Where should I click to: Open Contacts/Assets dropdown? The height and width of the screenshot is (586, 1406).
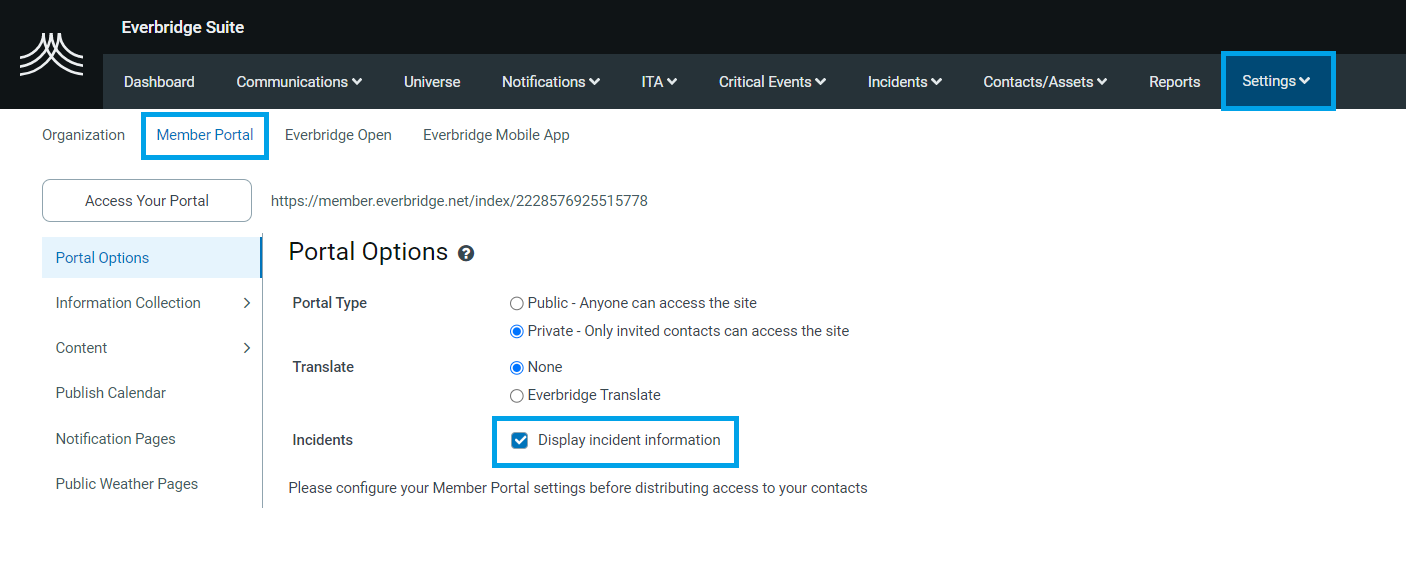pyautogui.click(x=1045, y=82)
